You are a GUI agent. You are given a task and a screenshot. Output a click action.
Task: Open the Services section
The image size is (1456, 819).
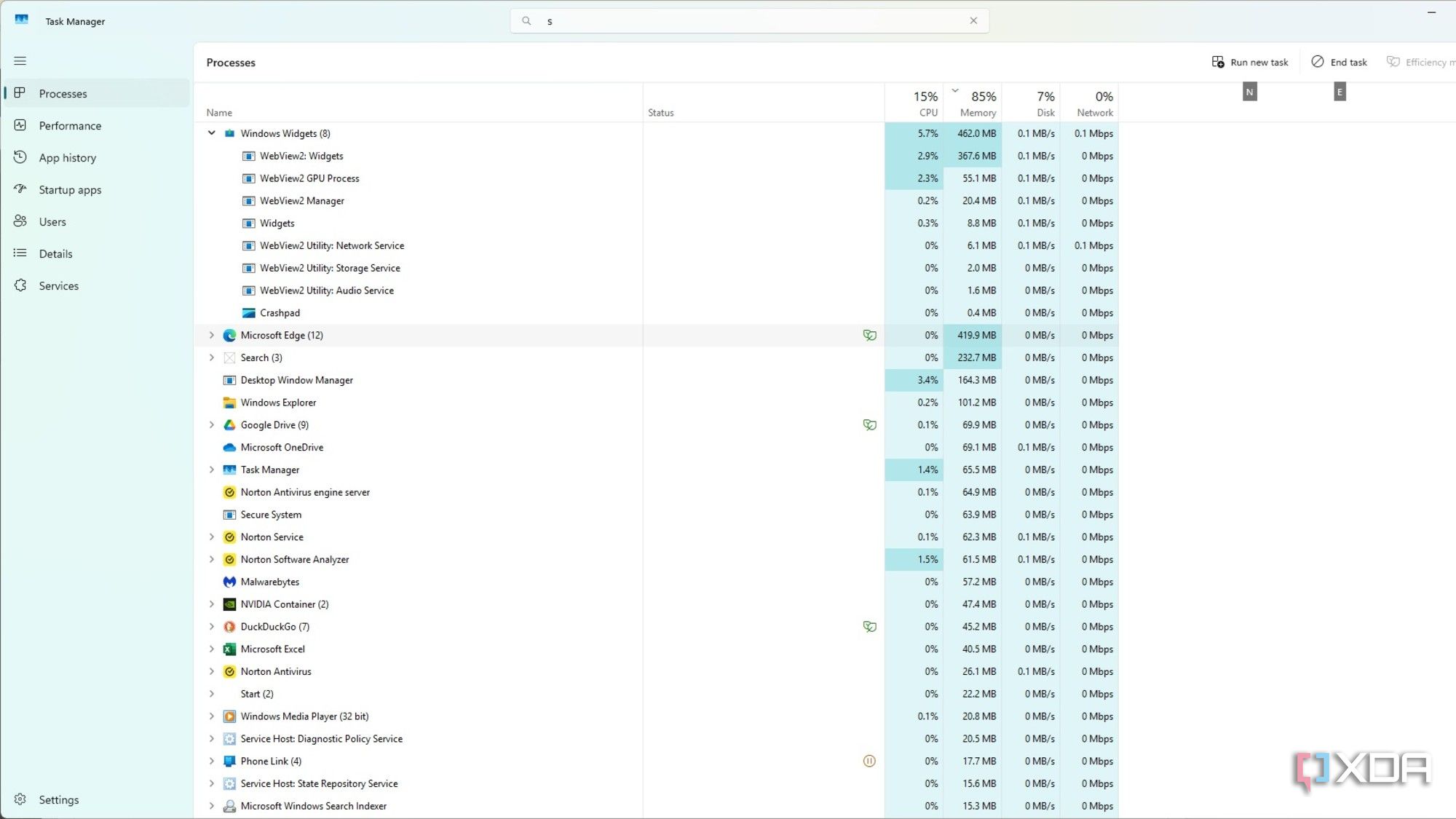(58, 285)
